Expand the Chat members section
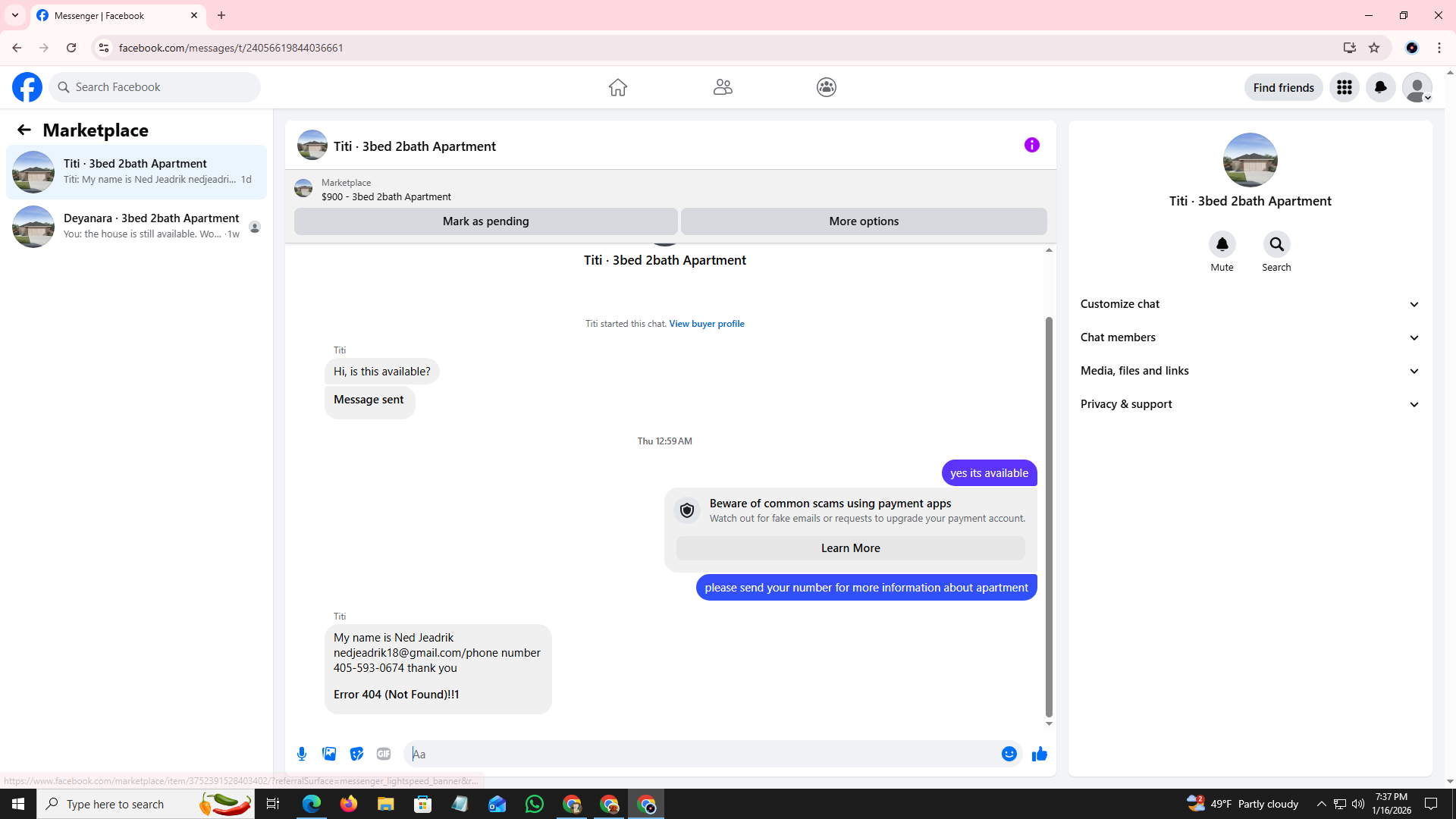 1249,337
